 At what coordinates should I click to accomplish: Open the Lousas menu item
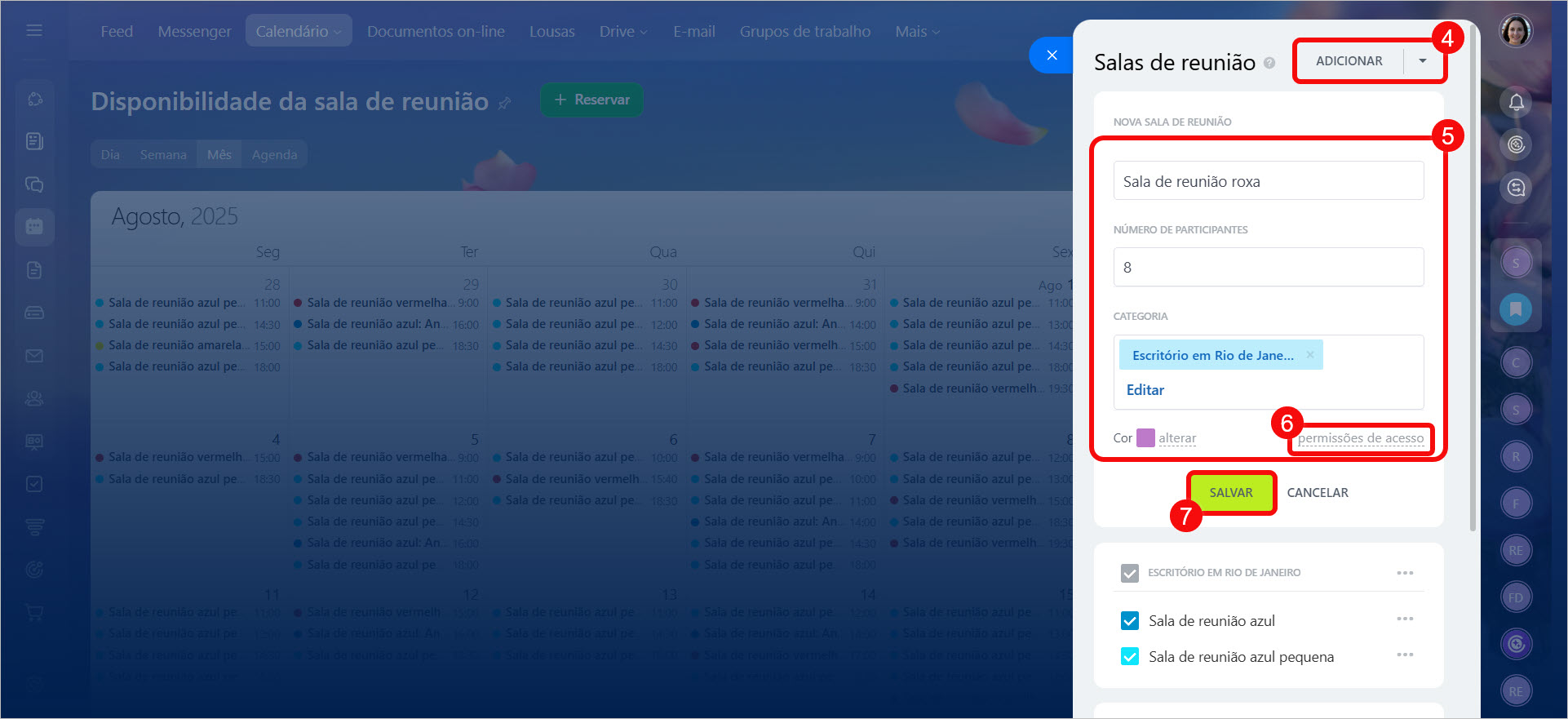pos(552,31)
